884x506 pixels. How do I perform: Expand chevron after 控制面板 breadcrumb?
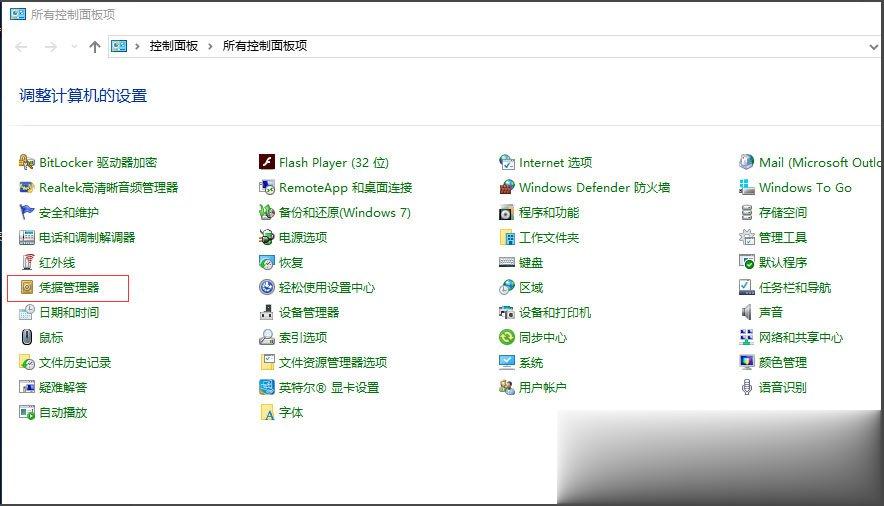(x=210, y=47)
